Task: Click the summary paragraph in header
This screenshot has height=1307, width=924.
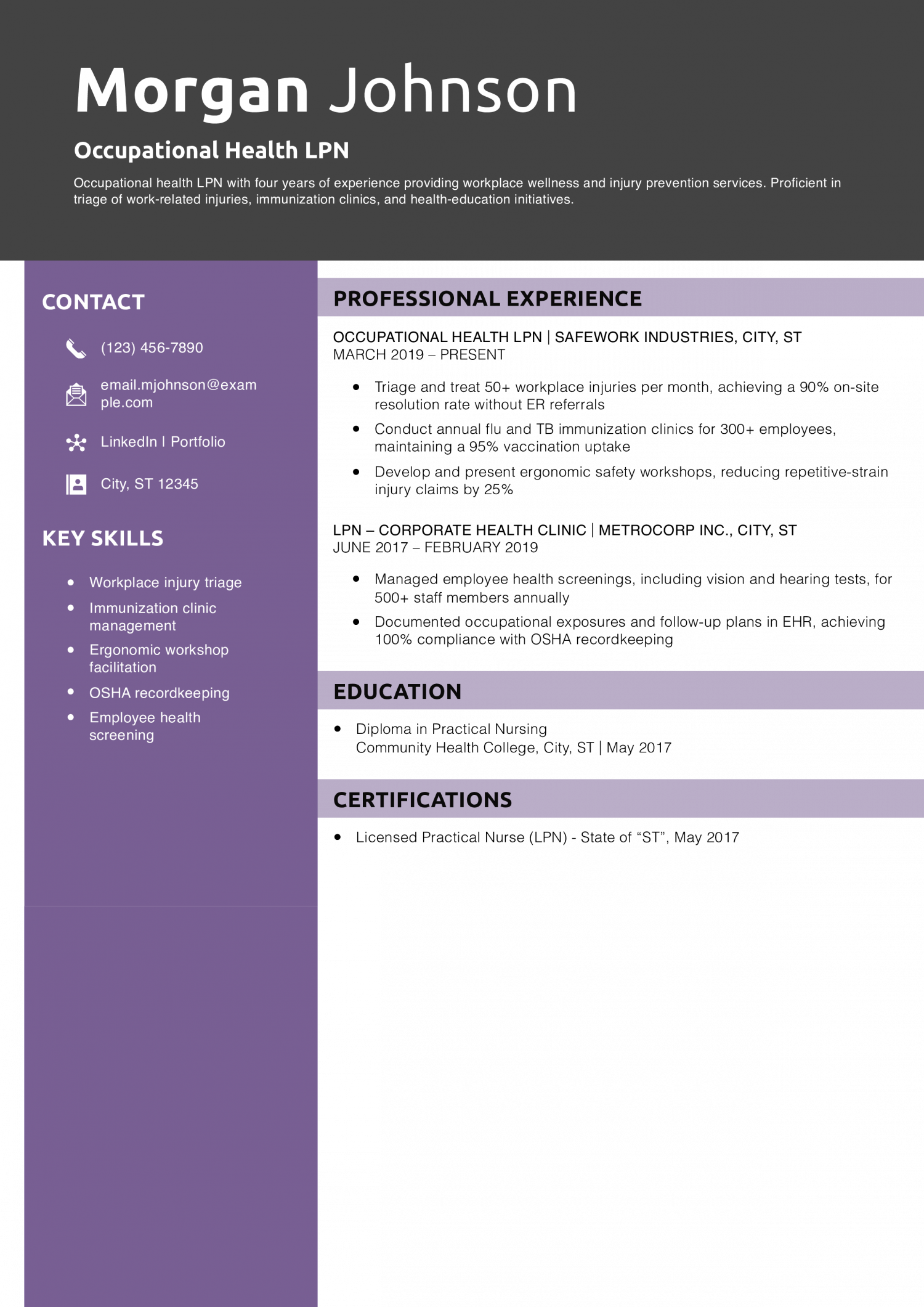Action: click(457, 191)
